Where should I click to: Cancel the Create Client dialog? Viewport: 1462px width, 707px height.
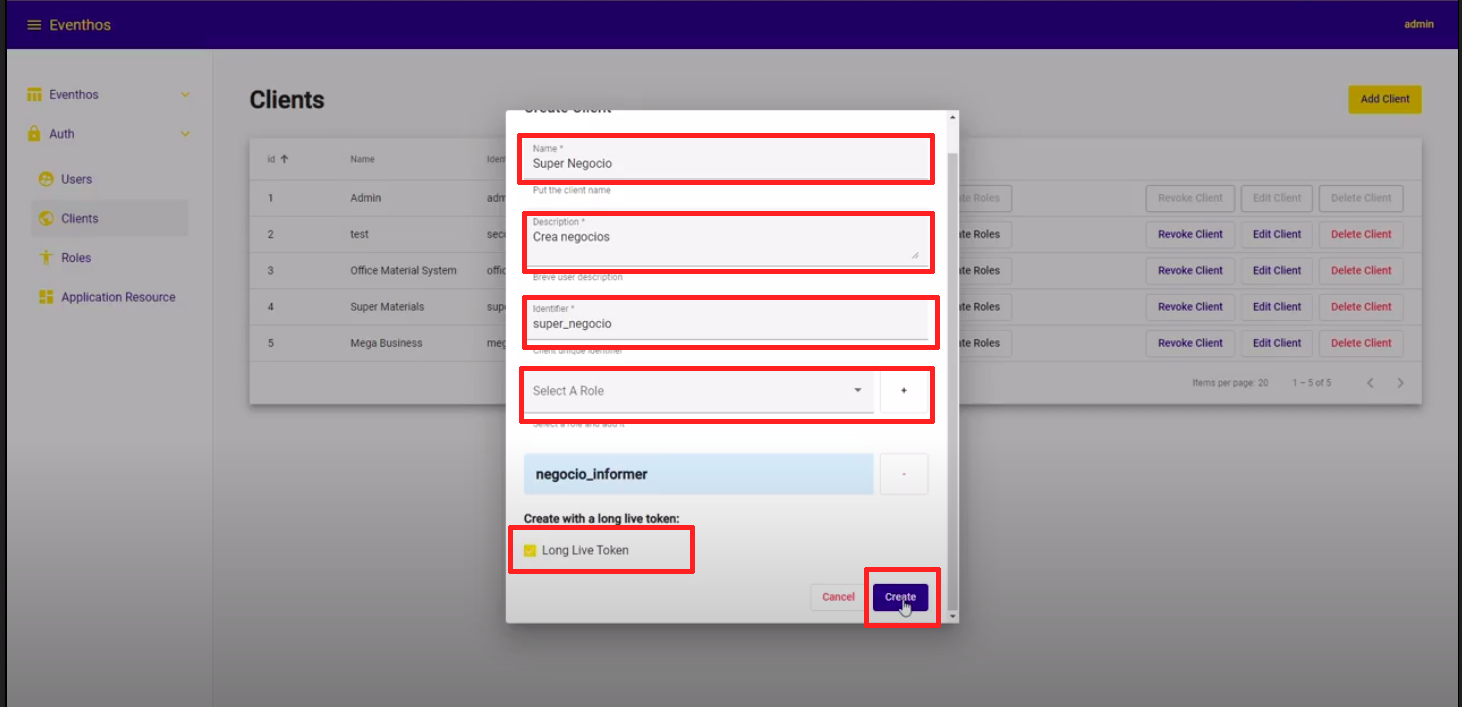click(838, 597)
